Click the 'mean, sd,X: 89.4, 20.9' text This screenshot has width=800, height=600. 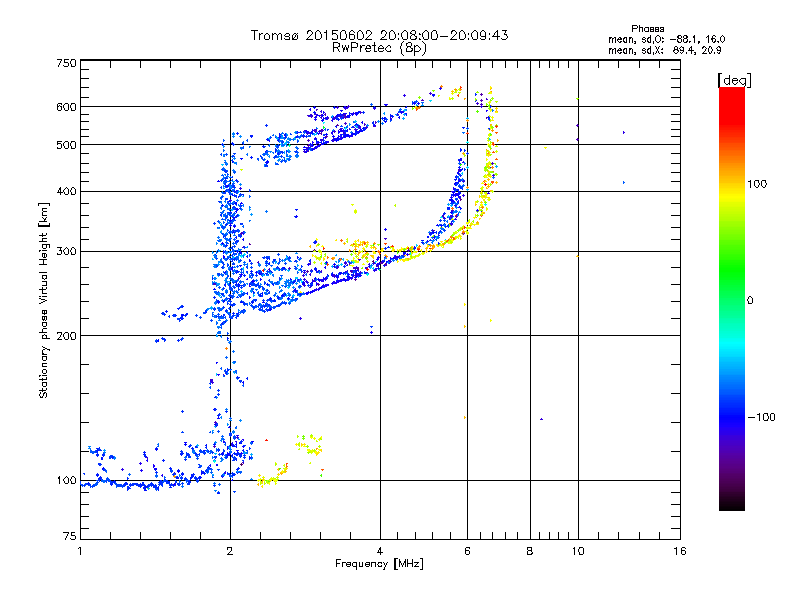664,50
